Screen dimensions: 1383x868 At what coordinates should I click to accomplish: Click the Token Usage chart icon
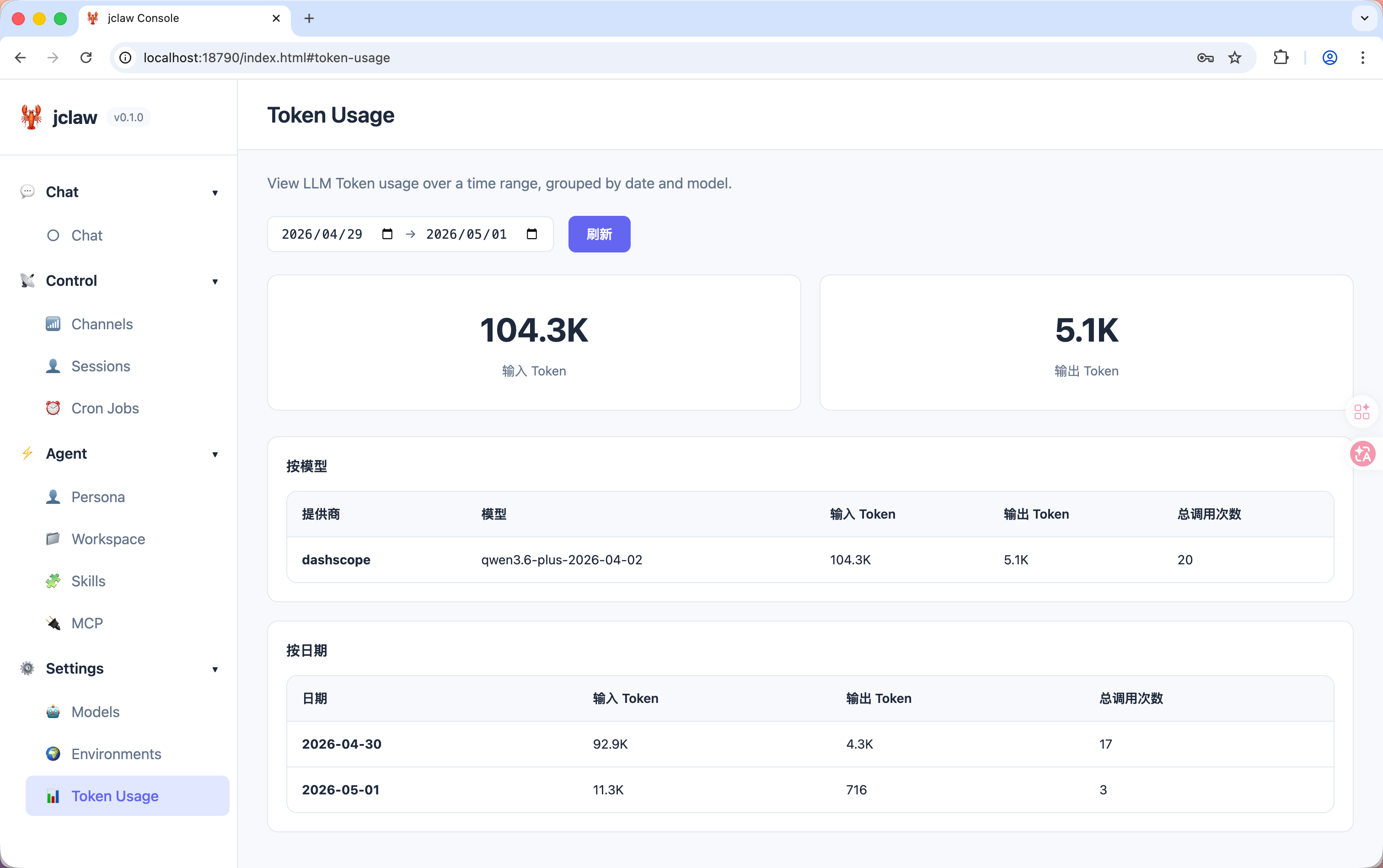pyautogui.click(x=53, y=796)
